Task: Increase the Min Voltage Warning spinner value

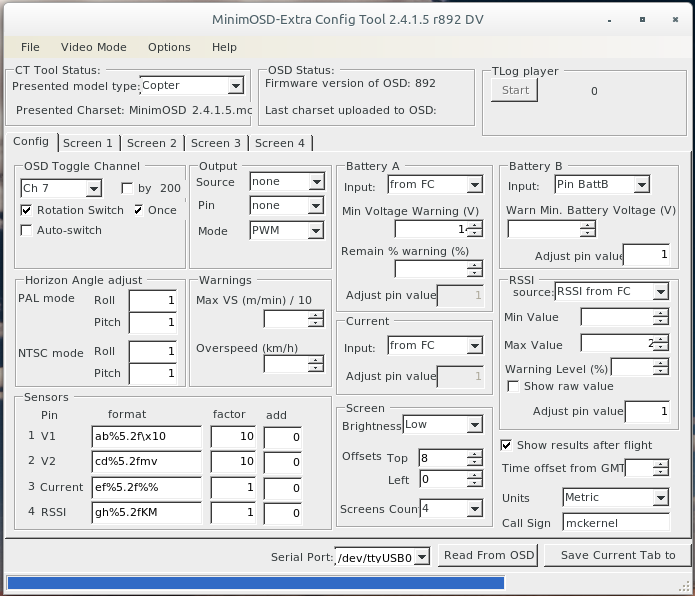Action: [474, 225]
